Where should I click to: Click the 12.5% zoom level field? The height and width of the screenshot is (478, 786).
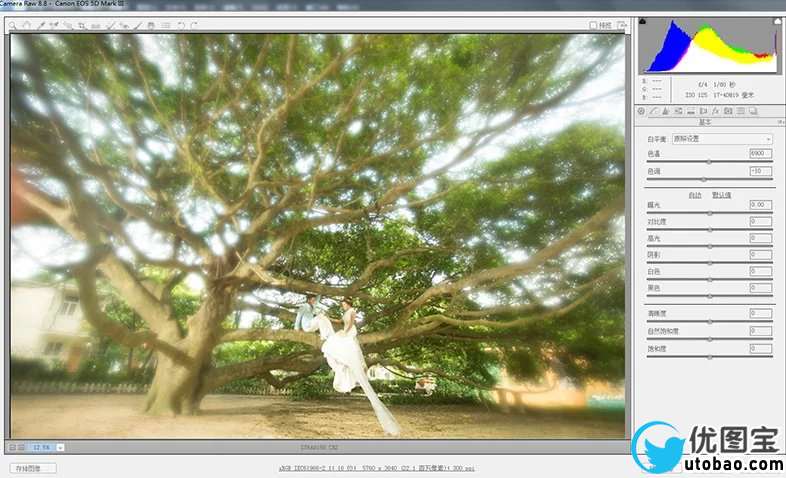click(42, 447)
